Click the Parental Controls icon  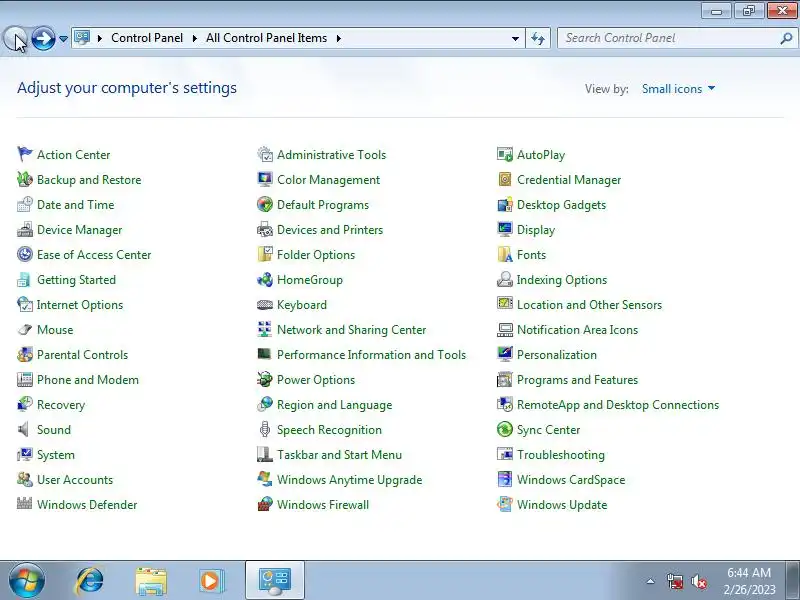click(x=24, y=354)
